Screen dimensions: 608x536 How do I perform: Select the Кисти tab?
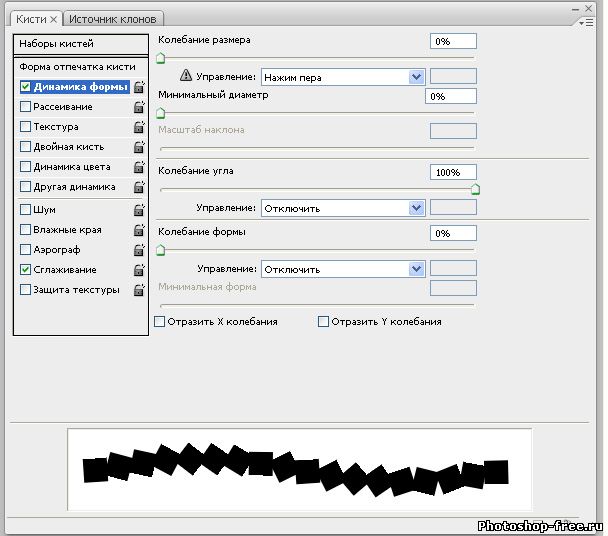click(x=31, y=19)
